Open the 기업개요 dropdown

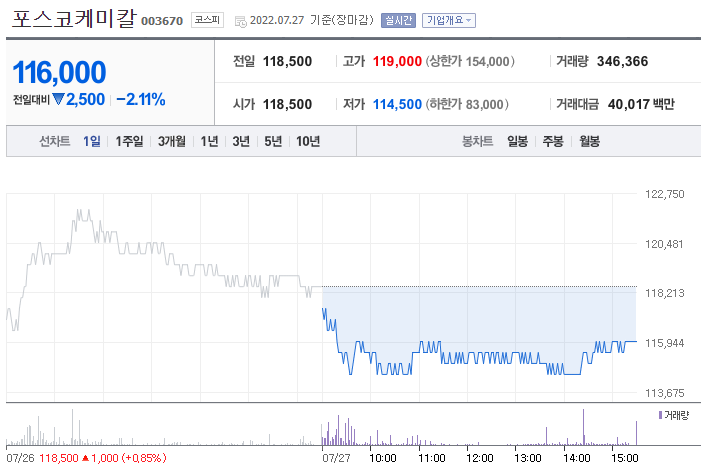449,21
